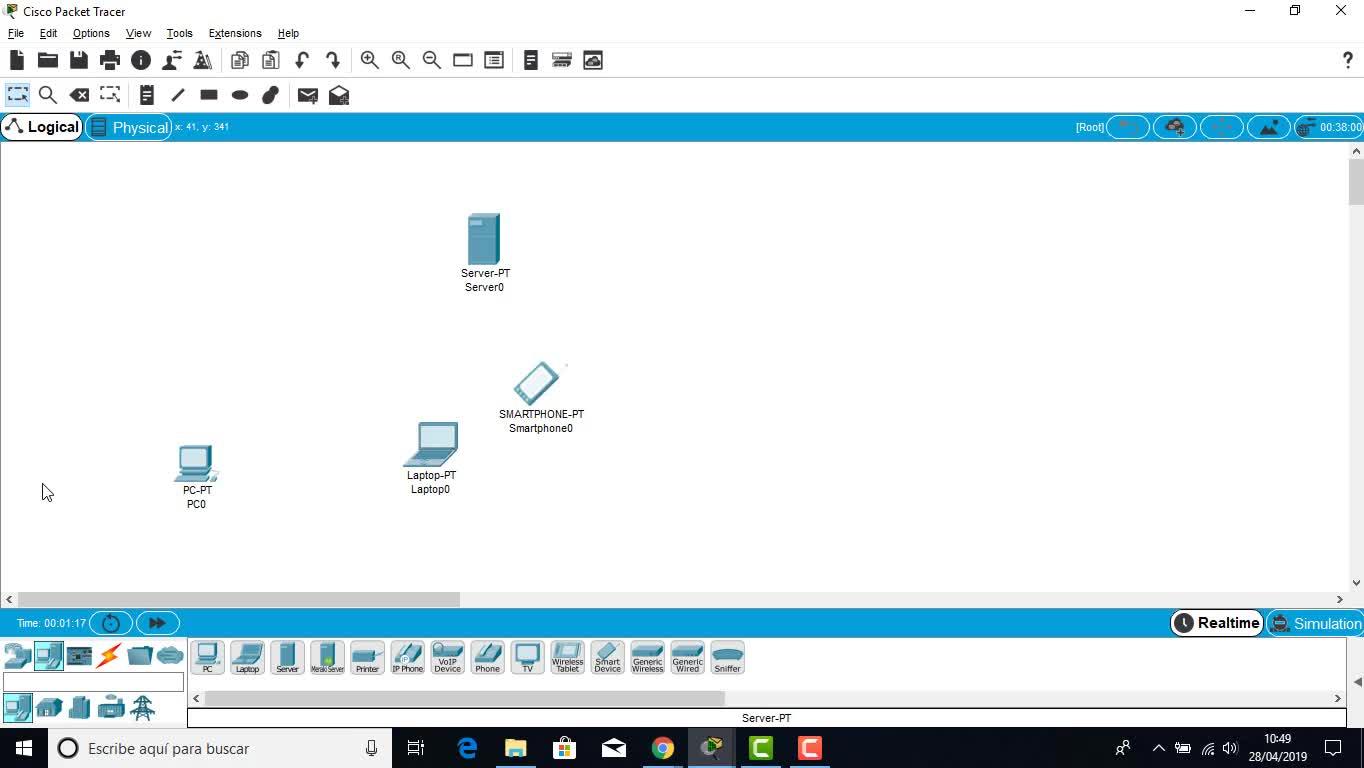Pick the PC device from palette
1364x768 pixels.
point(207,657)
